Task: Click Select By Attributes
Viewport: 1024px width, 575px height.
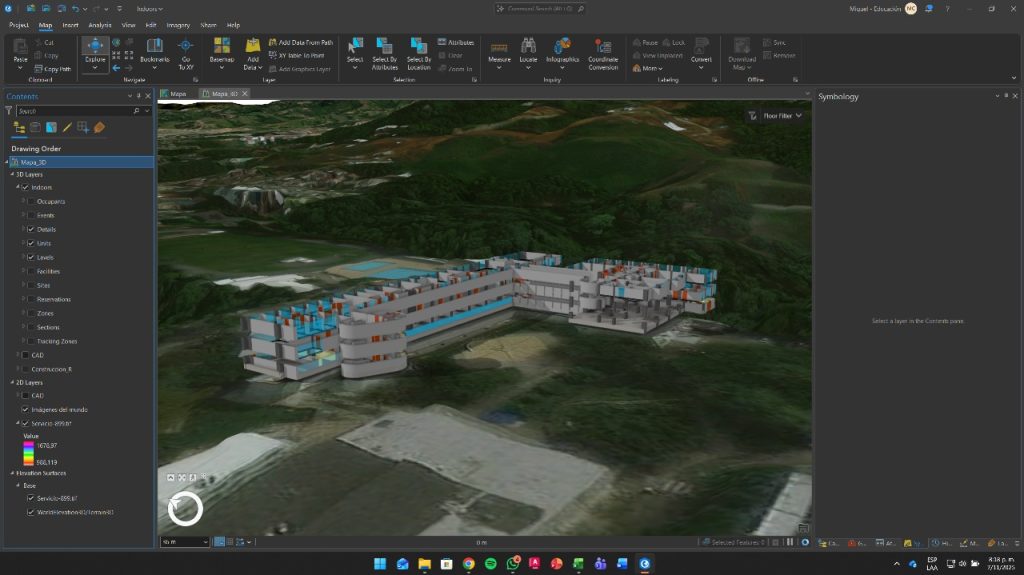Action: click(x=385, y=47)
